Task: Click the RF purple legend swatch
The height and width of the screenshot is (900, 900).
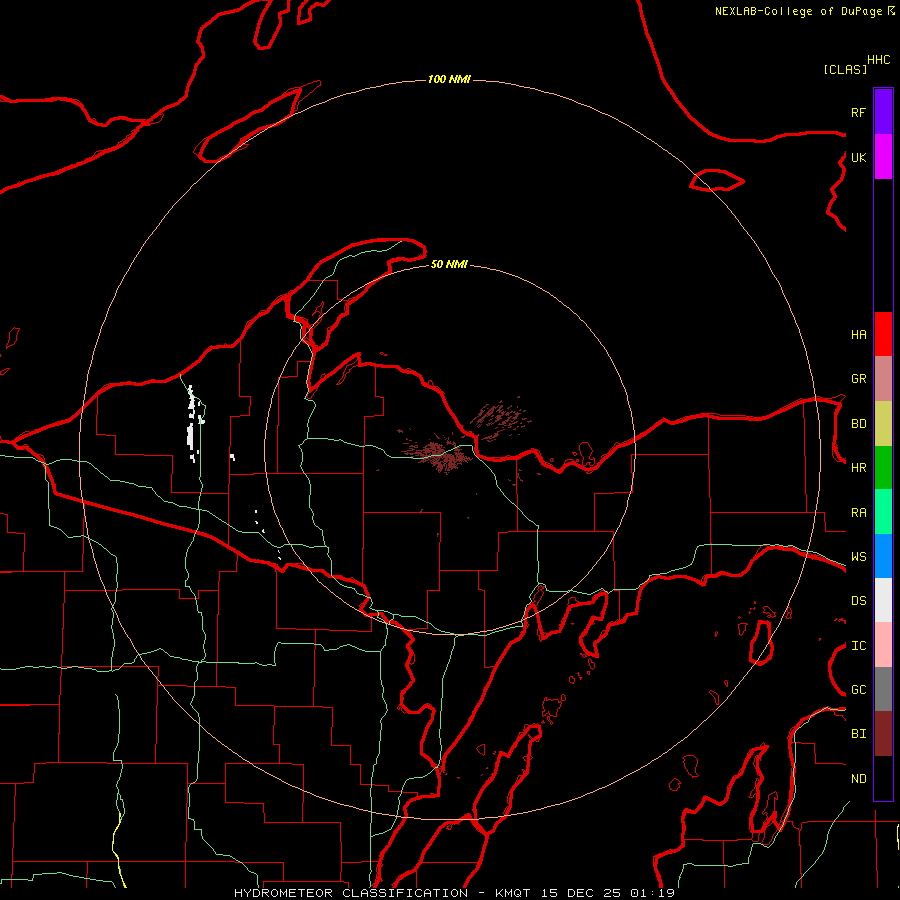Action: [x=883, y=112]
